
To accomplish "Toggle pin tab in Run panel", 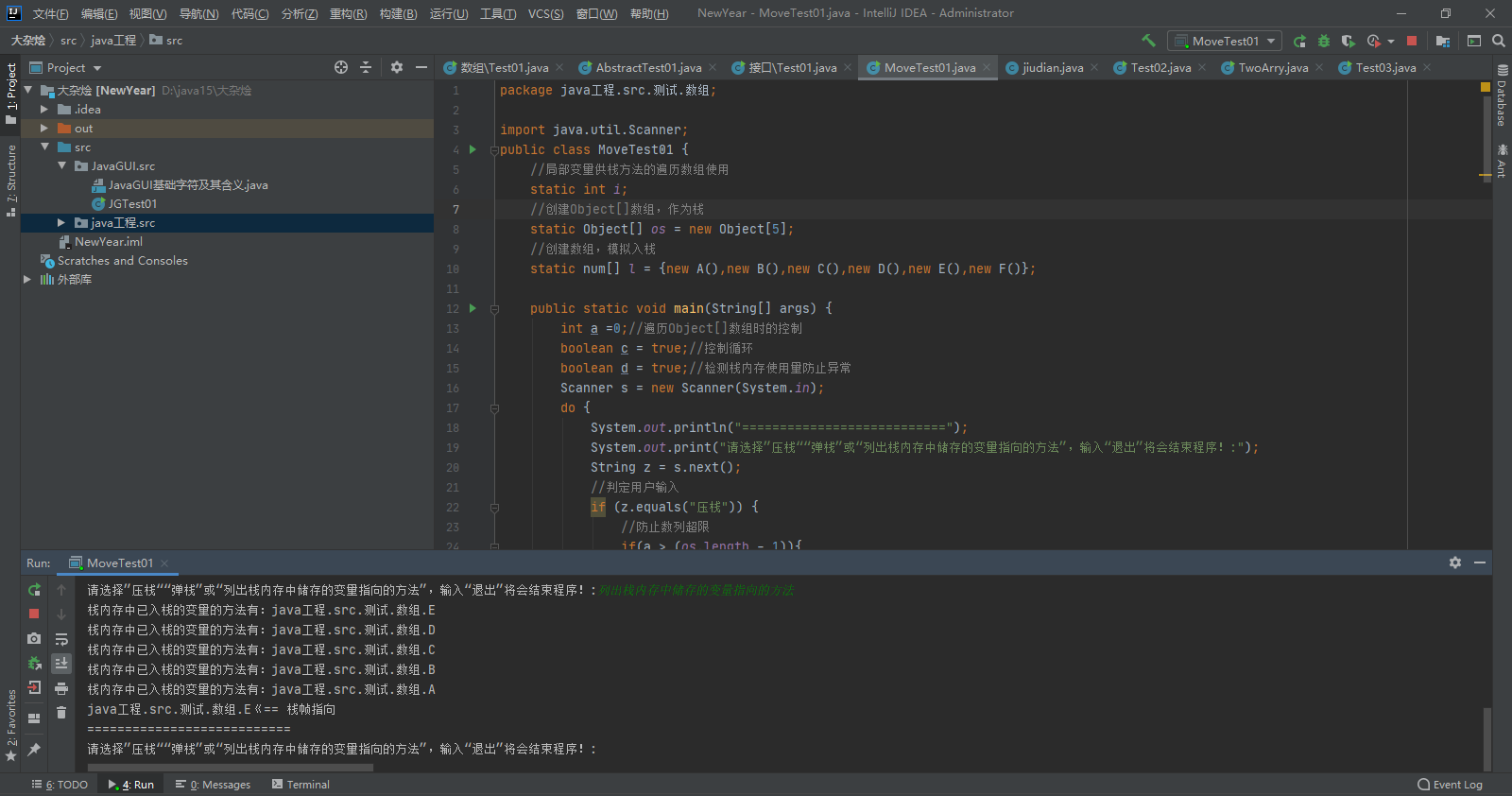I will pyautogui.click(x=34, y=750).
